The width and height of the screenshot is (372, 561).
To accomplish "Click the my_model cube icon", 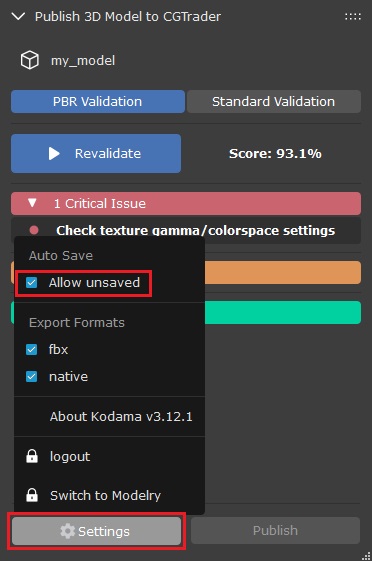I will [x=30, y=60].
